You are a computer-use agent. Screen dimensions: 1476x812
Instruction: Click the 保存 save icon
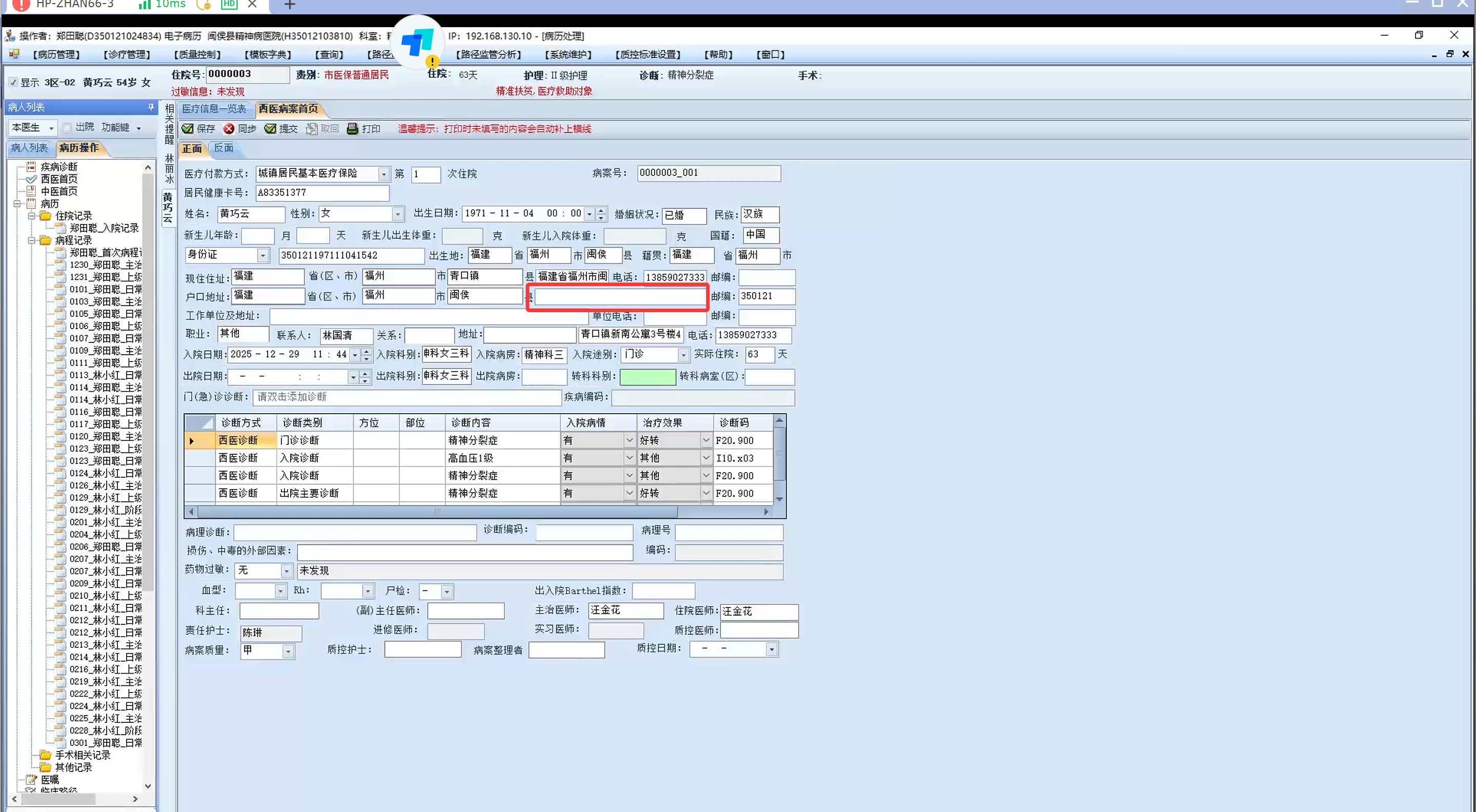(187, 129)
